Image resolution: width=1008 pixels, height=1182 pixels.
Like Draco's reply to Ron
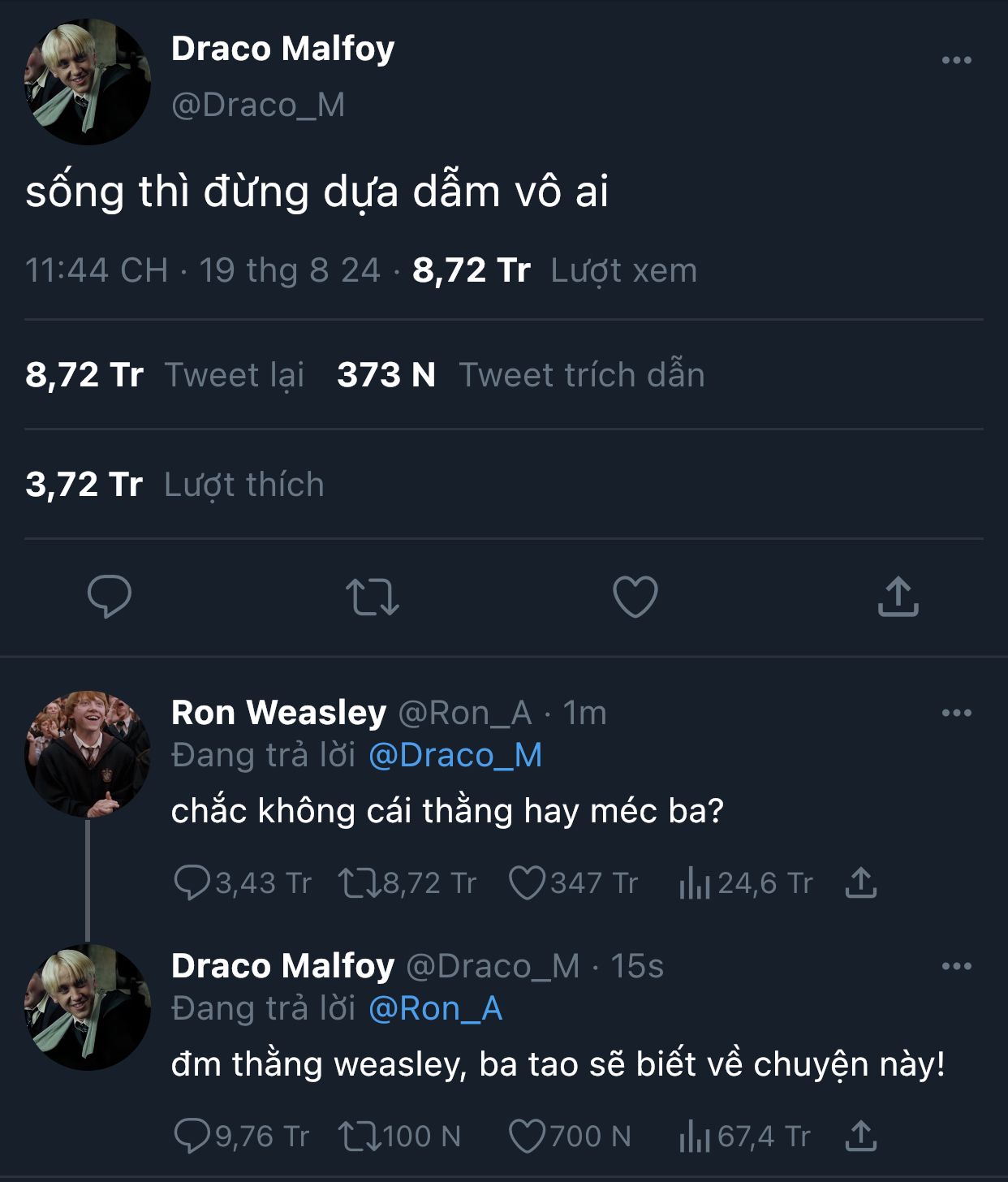click(527, 1136)
